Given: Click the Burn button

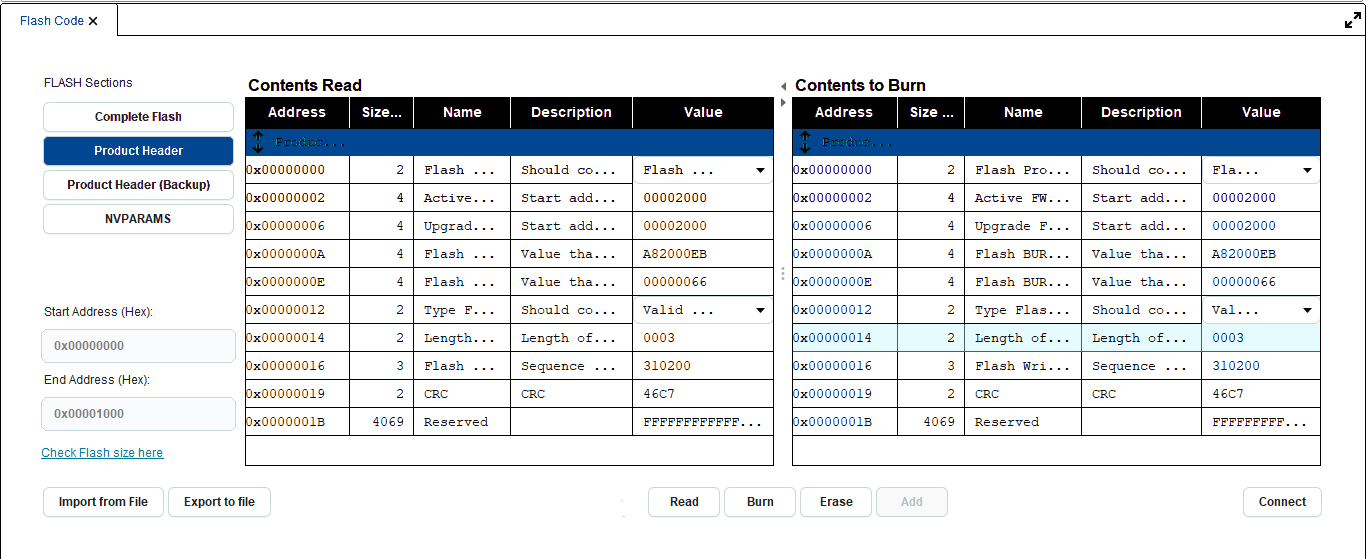Looking at the screenshot, I should 760,502.
